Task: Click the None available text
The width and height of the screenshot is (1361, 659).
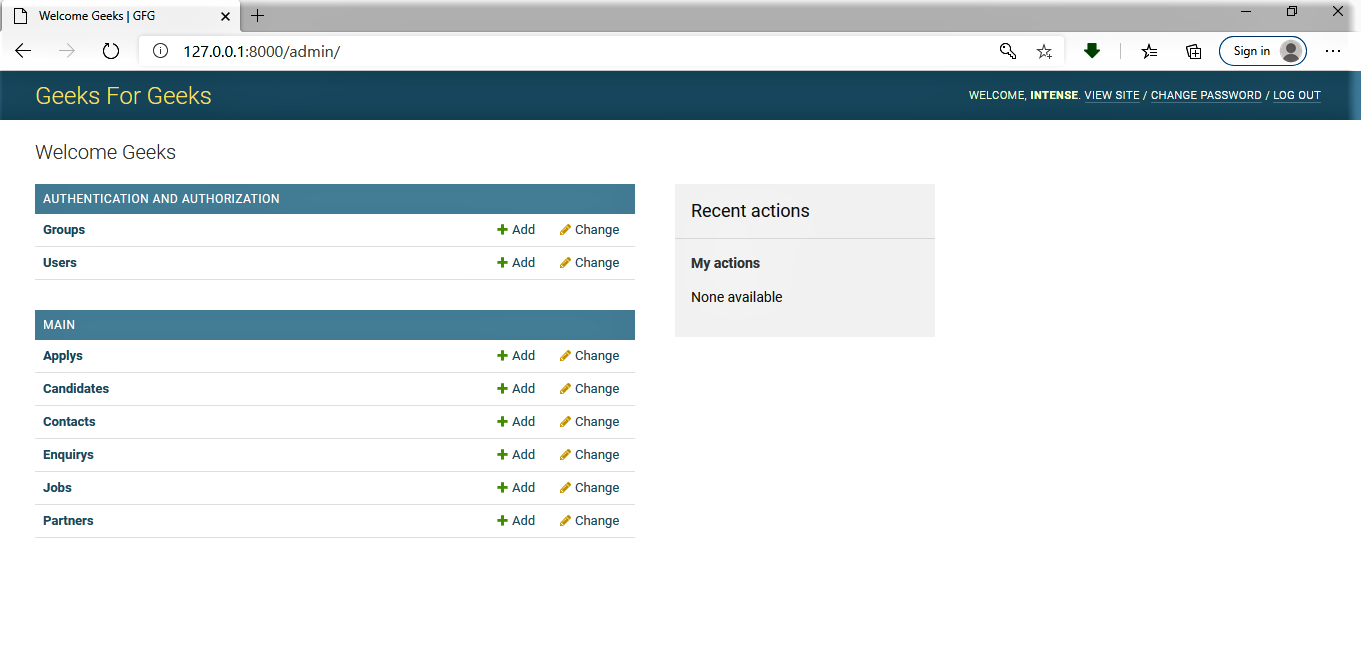Action: tap(737, 297)
